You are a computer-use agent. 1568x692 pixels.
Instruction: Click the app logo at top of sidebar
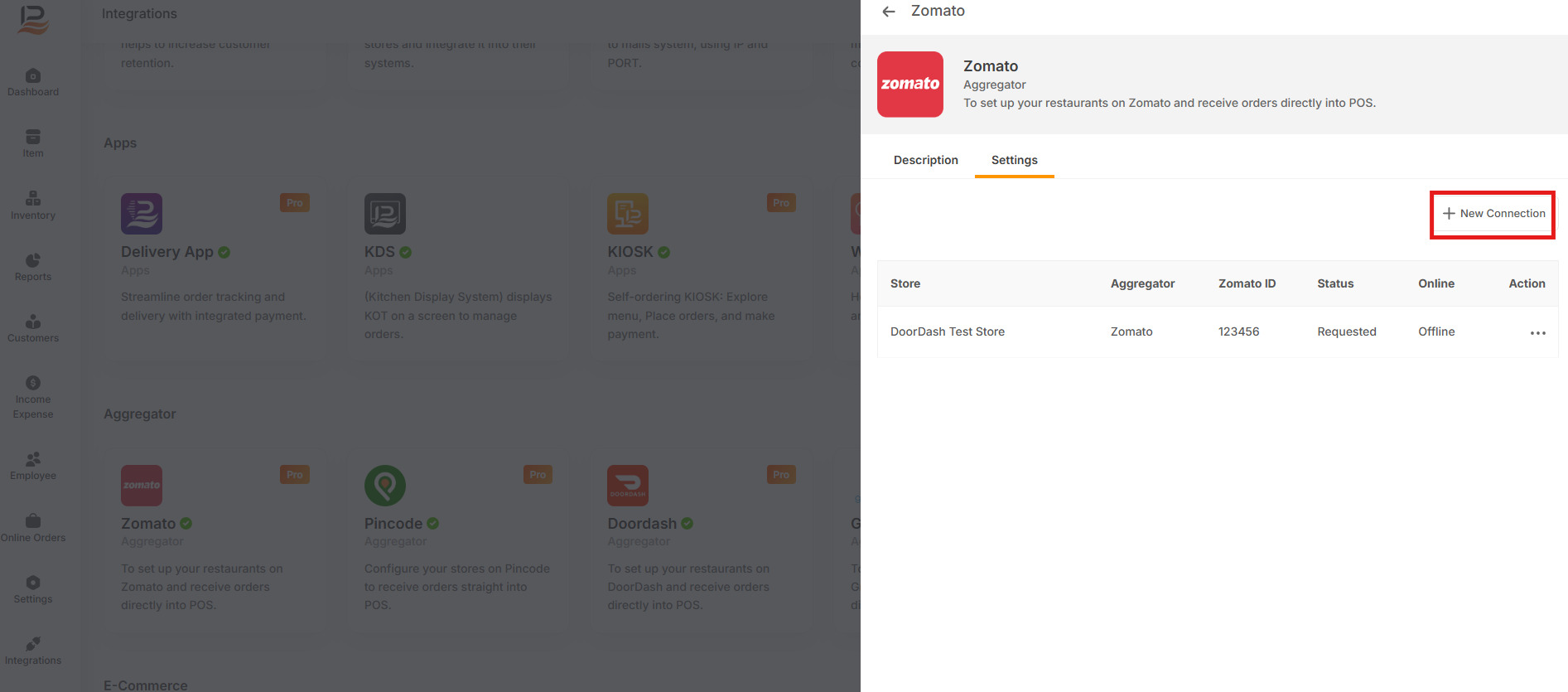coord(33,19)
